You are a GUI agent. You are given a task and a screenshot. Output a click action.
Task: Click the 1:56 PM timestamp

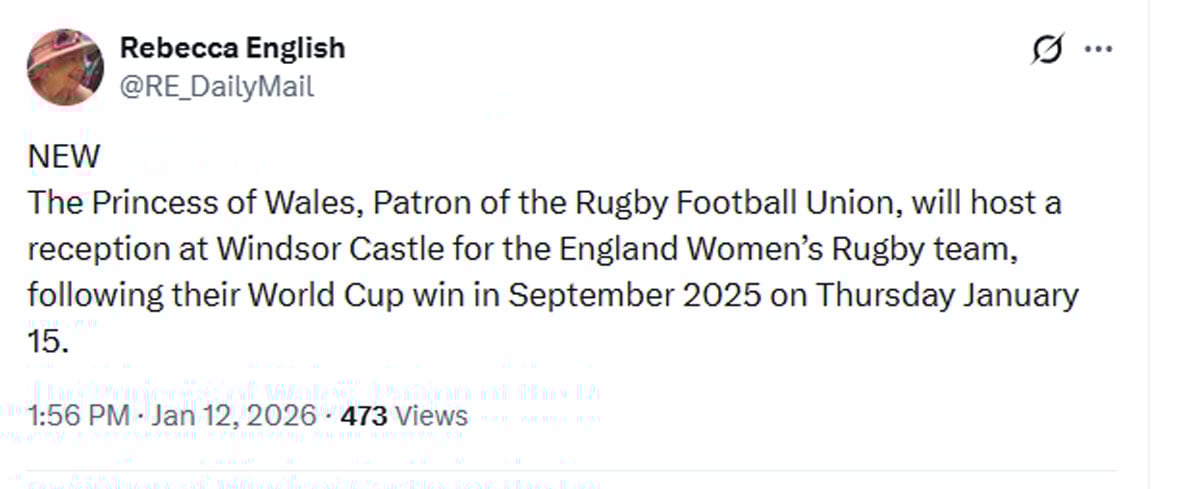pos(76,415)
